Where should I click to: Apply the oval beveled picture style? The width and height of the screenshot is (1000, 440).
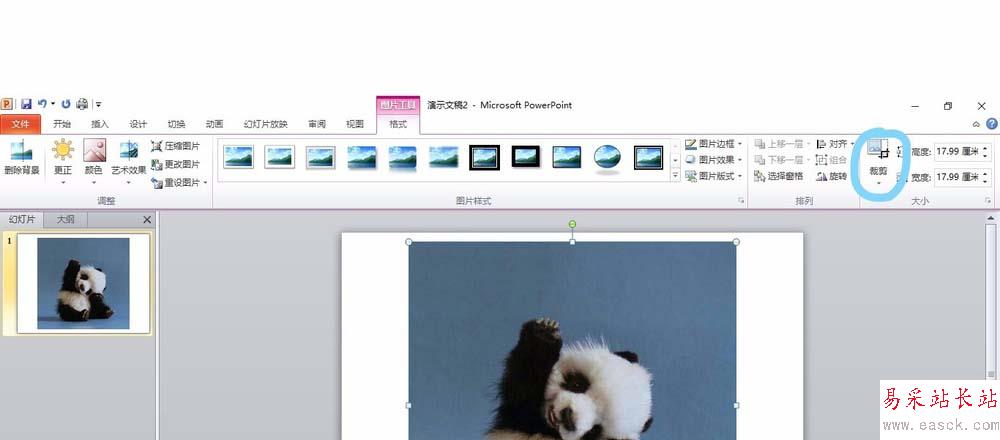point(607,158)
